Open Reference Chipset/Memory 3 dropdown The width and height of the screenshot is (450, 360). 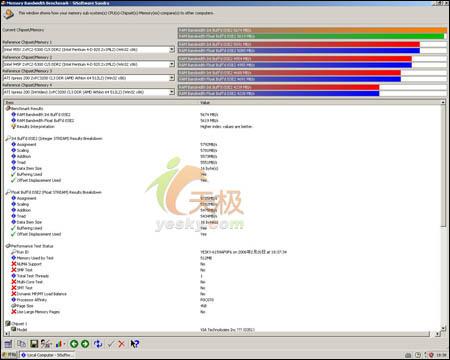click(172, 78)
